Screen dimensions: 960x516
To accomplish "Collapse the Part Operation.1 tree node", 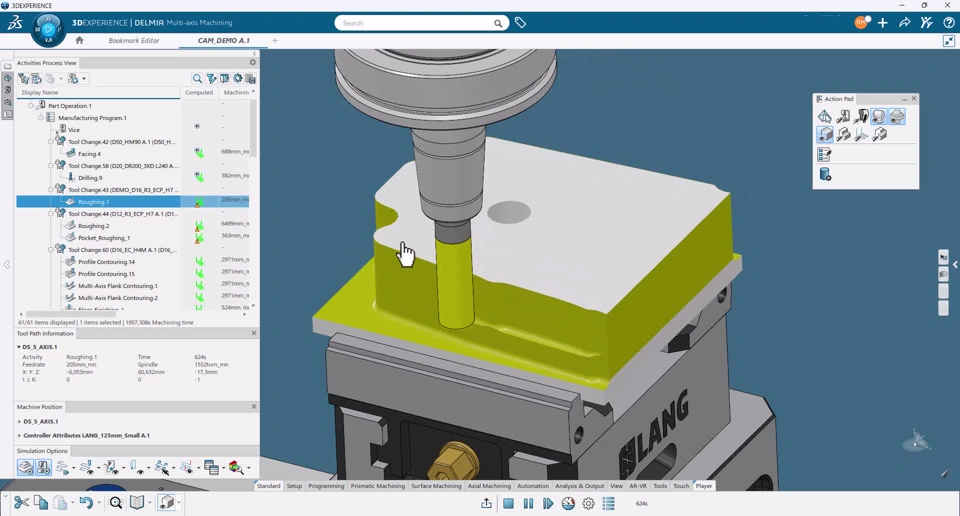I will [x=31, y=106].
